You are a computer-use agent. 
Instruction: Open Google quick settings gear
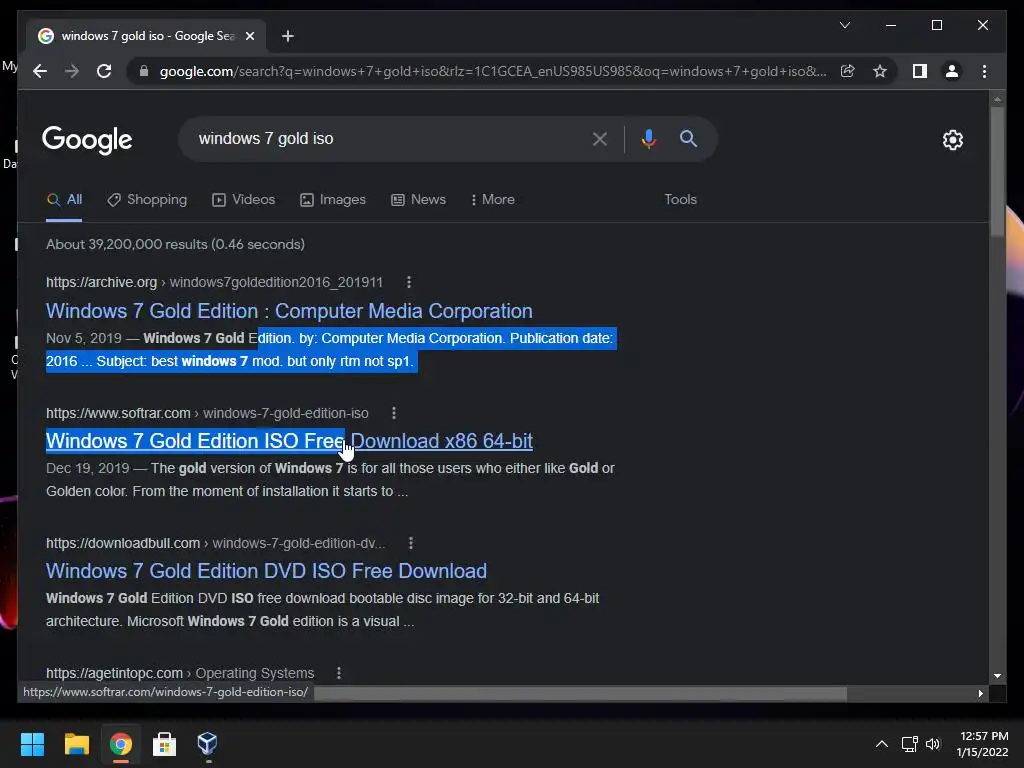tap(952, 140)
